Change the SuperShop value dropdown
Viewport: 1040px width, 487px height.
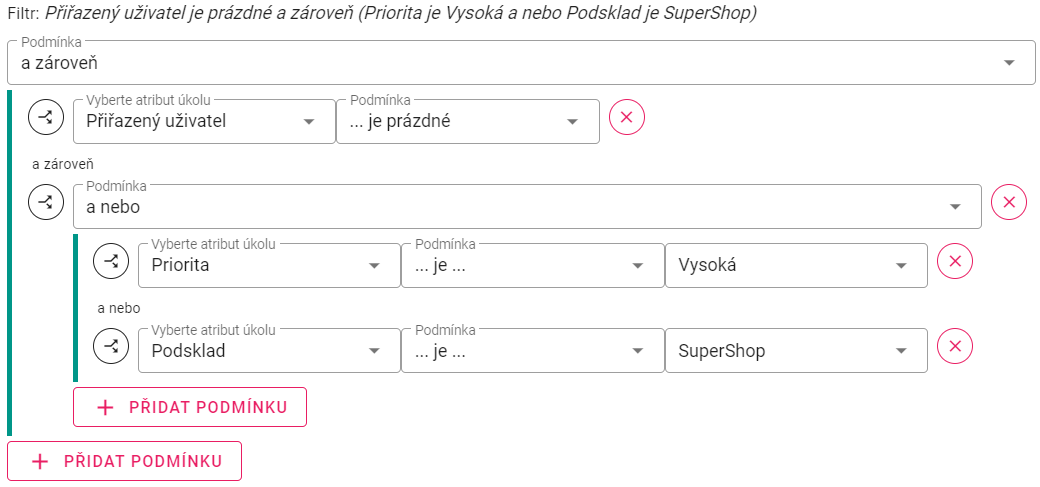796,351
